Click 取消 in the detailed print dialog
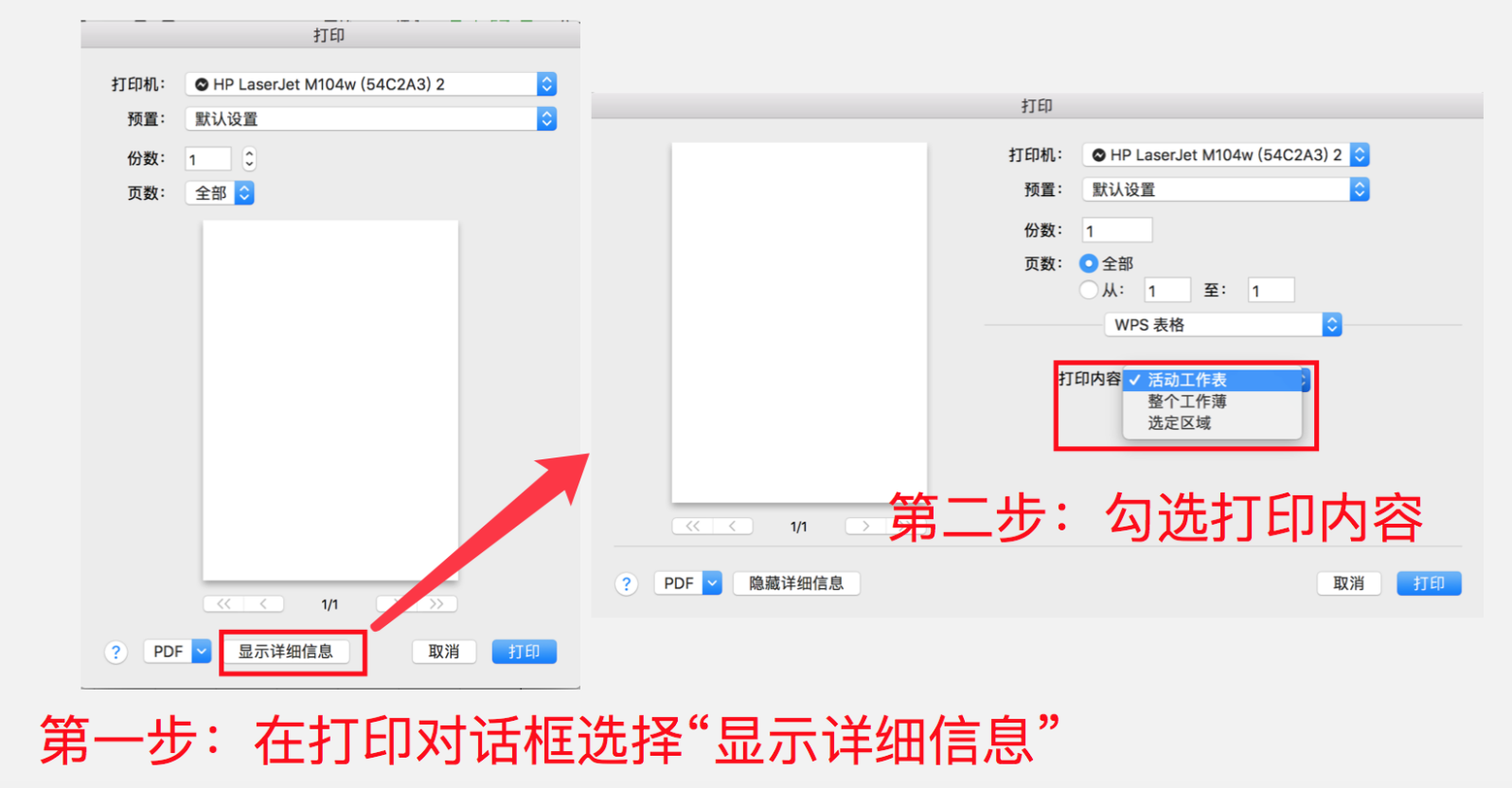 coord(1349,583)
